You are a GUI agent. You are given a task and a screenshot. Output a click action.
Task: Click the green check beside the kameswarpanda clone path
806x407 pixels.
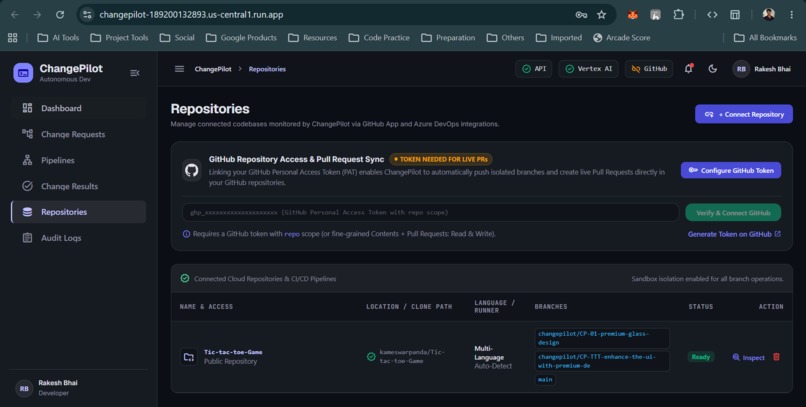coord(371,357)
